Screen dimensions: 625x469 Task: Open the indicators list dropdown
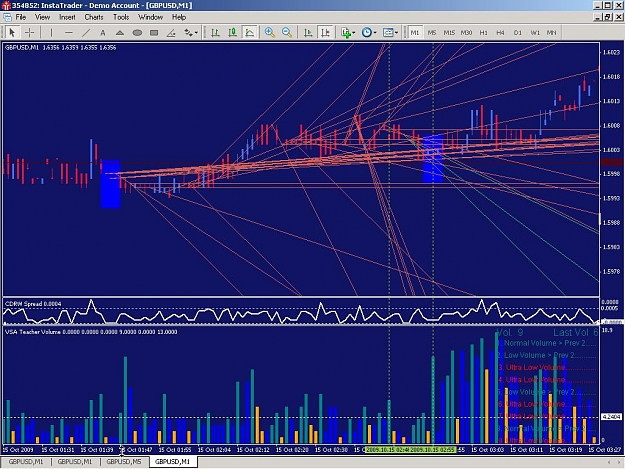[x=348, y=33]
